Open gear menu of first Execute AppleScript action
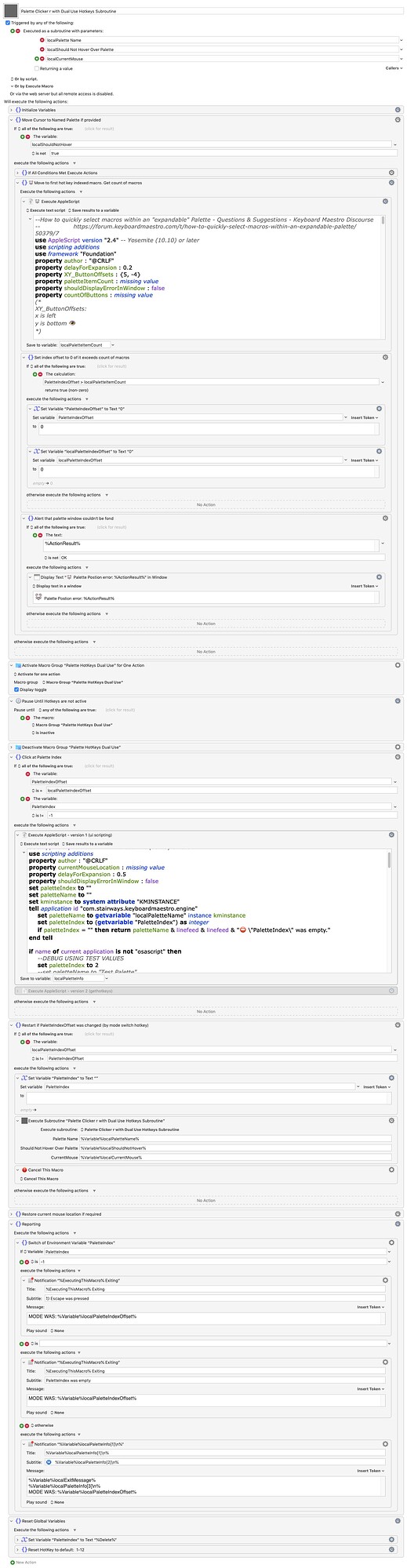The height and width of the screenshot is (1568, 407). click(385, 202)
